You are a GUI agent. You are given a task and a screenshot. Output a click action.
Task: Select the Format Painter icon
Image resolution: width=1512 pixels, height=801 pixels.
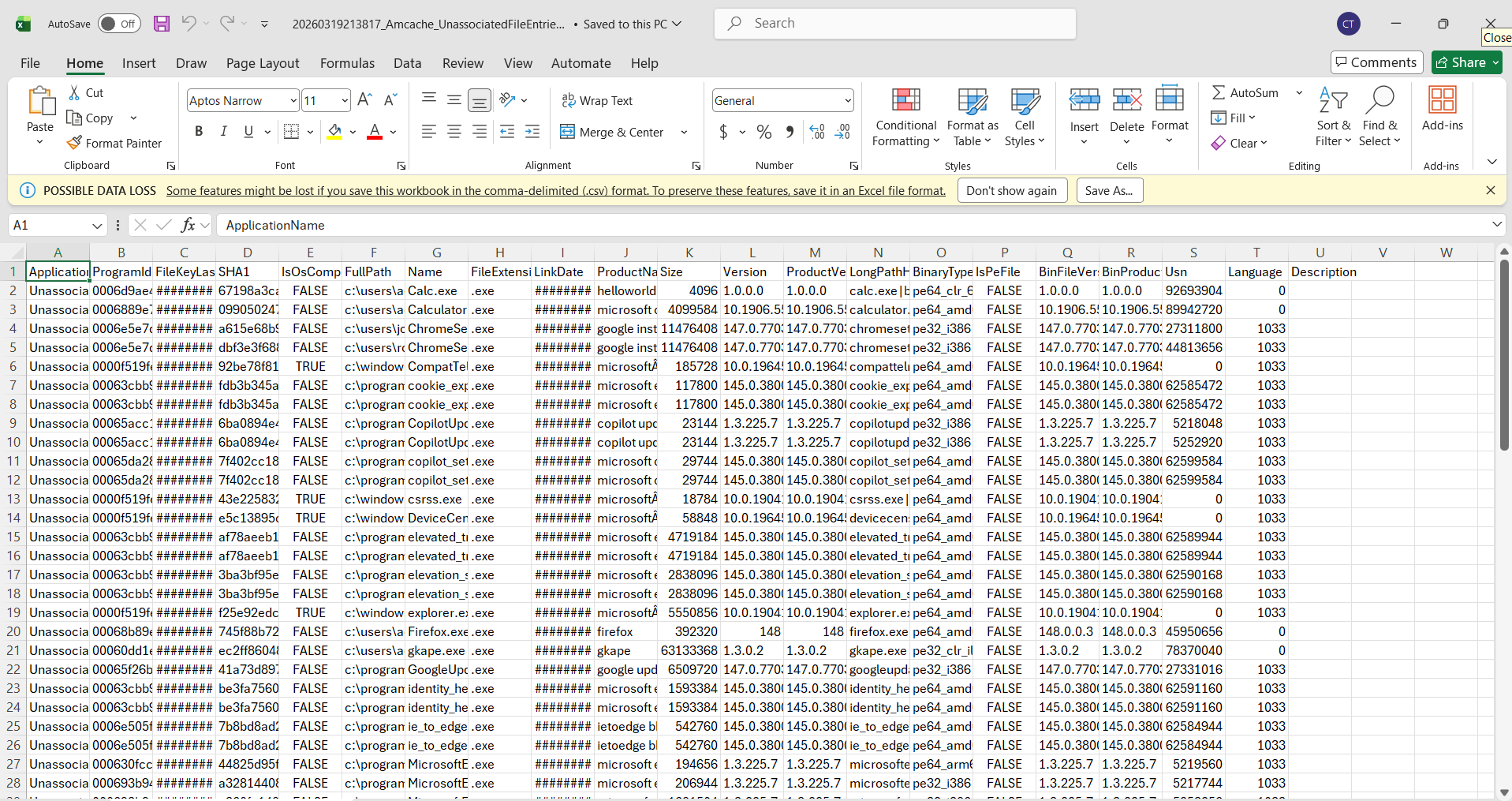coord(115,143)
